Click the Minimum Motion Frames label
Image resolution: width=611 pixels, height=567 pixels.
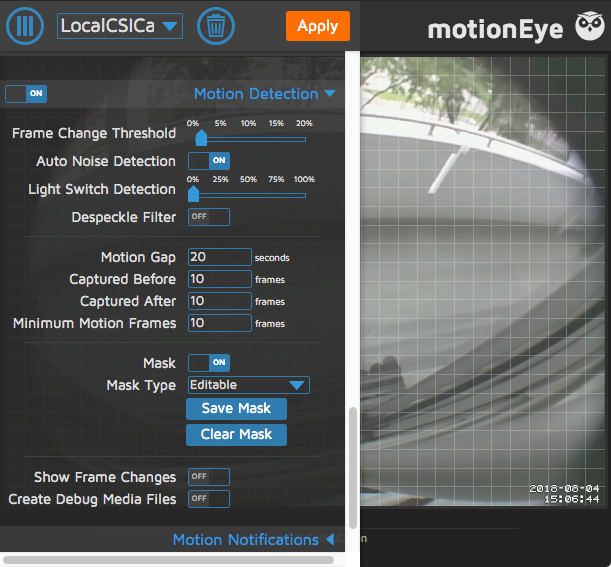[x=94, y=323]
